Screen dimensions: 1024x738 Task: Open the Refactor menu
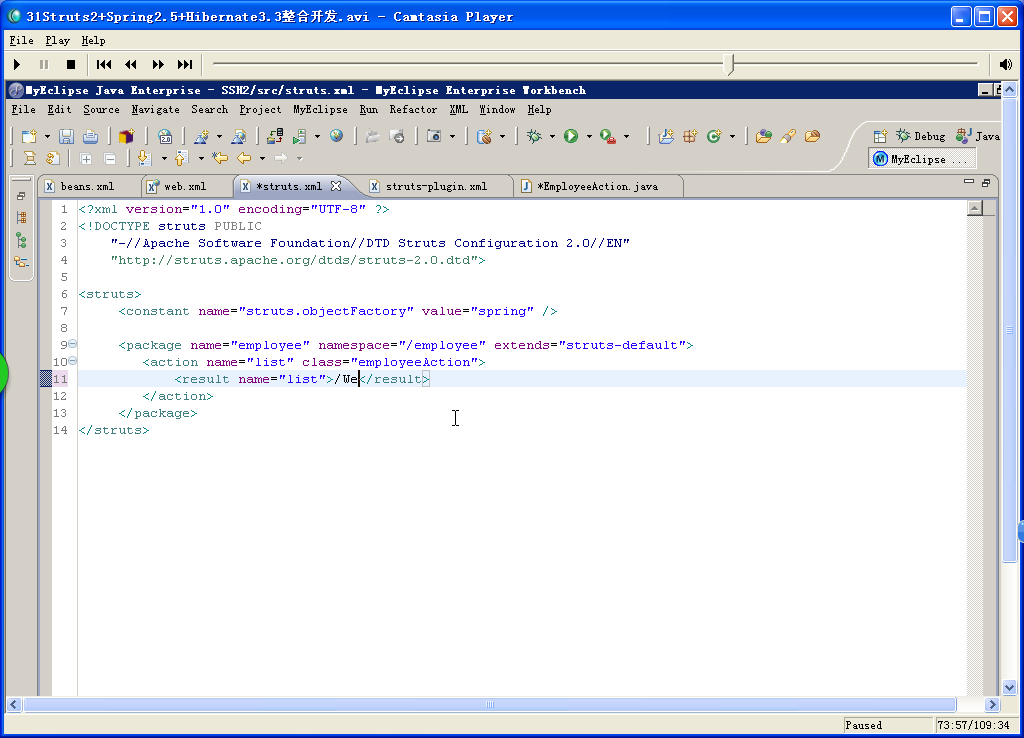pos(413,109)
